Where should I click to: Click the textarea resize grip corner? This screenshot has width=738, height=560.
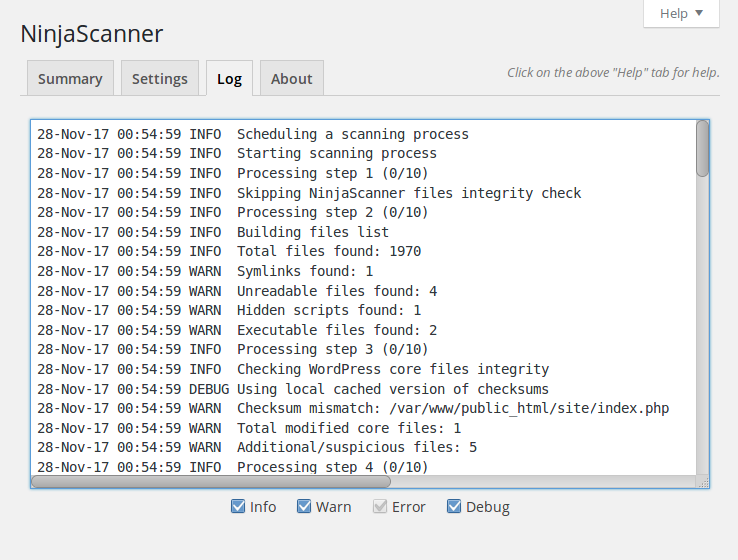703,482
